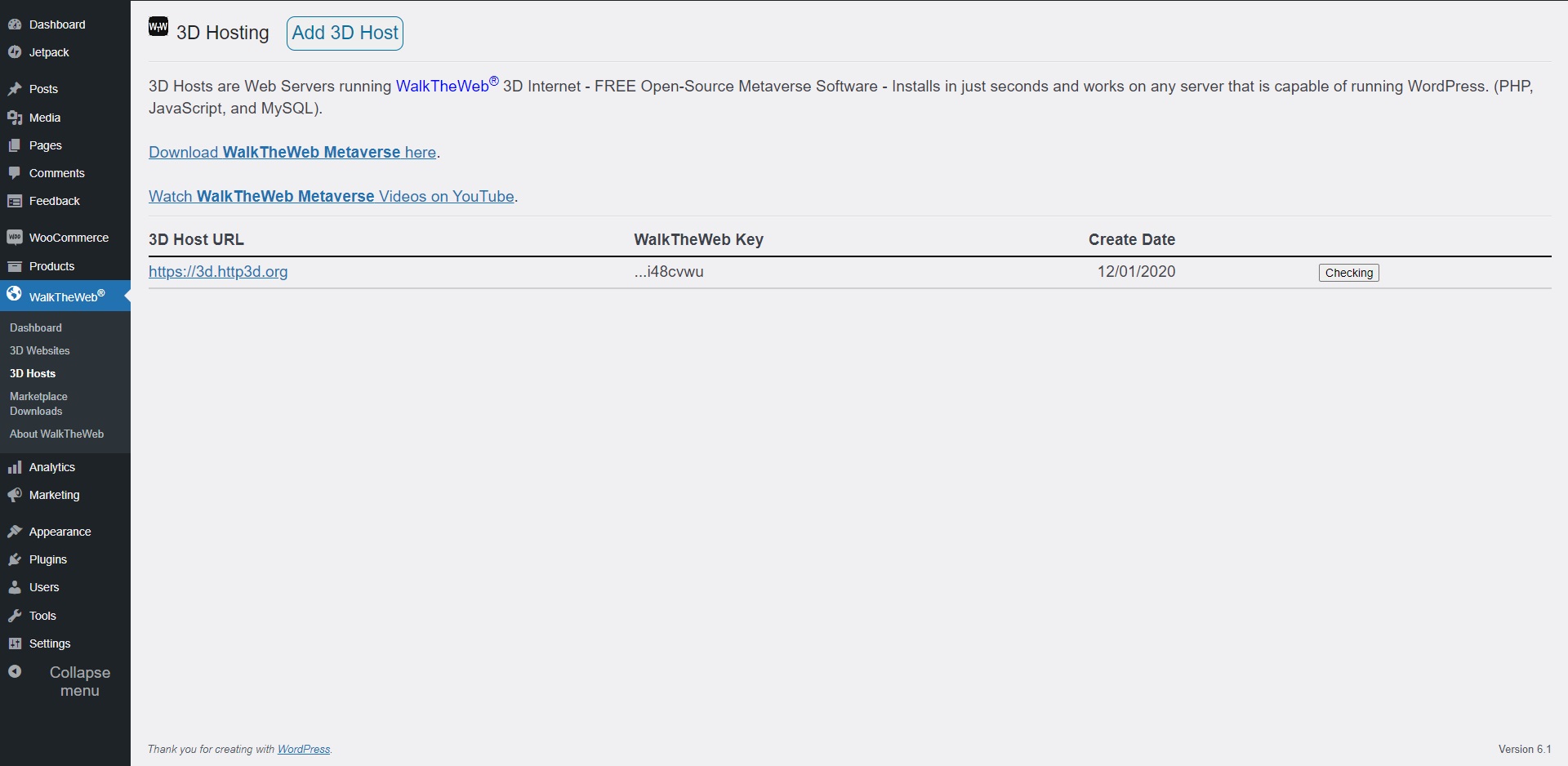Click the WalkTheWeb Key column header

698,239
